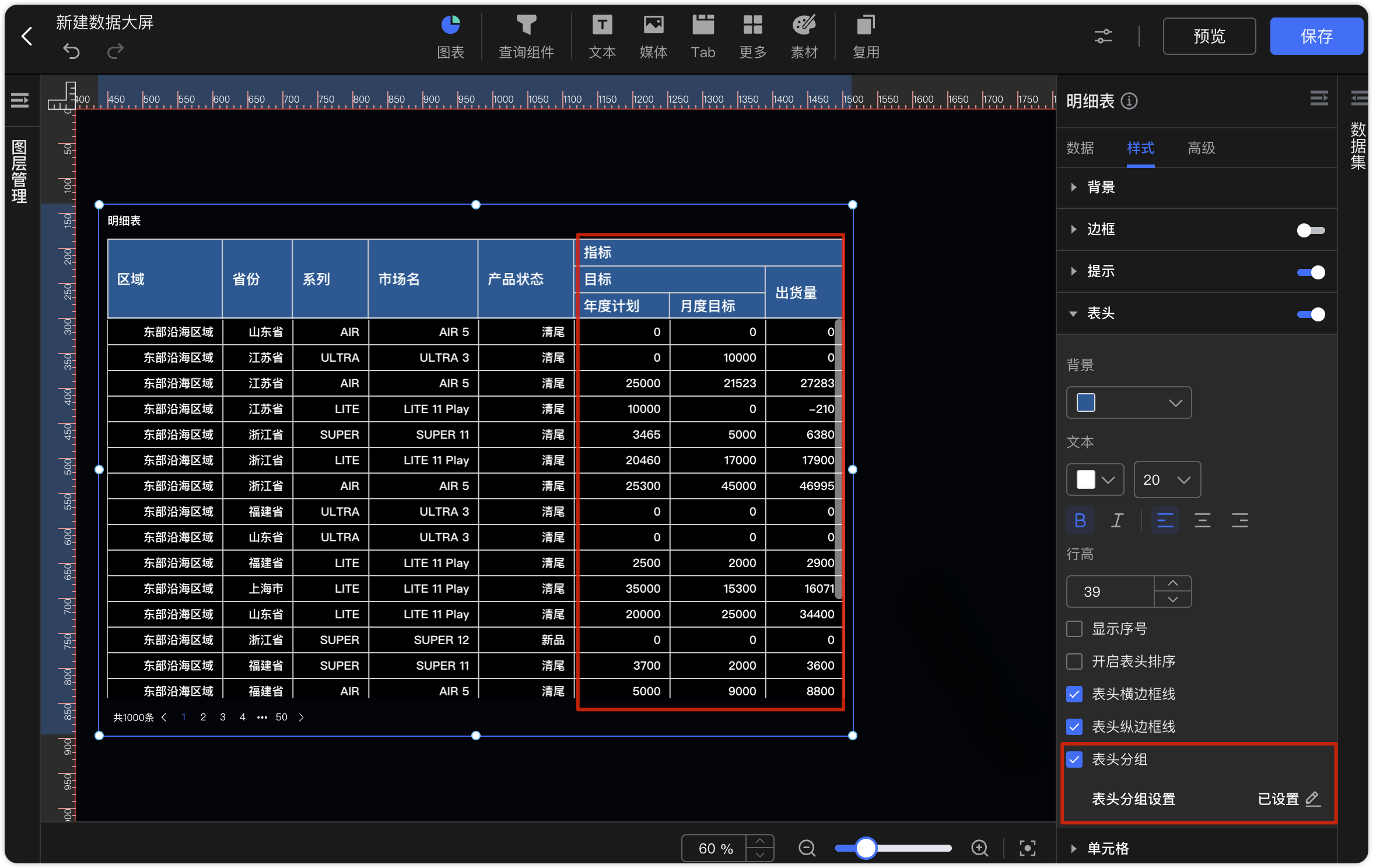The image size is (1373, 868).
Task: Click the info icon beside 明细表
Action: click(1129, 101)
